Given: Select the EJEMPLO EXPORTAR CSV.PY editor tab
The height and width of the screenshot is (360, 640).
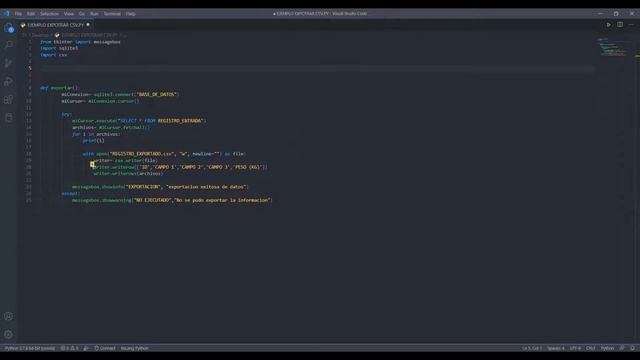Looking at the screenshot, I should pyautogui.click(x=56, y=25).
